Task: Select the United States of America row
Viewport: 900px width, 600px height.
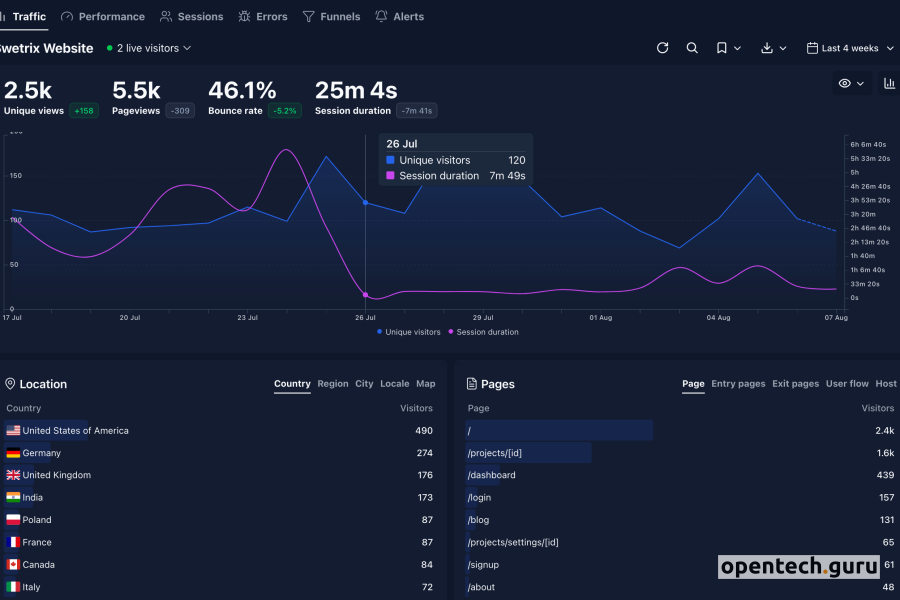Action: 75,431
